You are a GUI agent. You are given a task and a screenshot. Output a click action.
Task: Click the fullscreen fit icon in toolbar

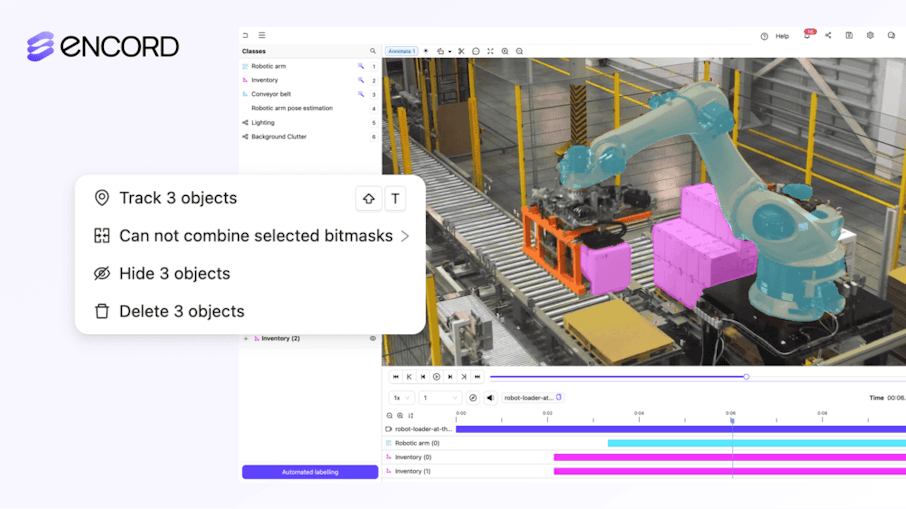(x=490, y=51)
